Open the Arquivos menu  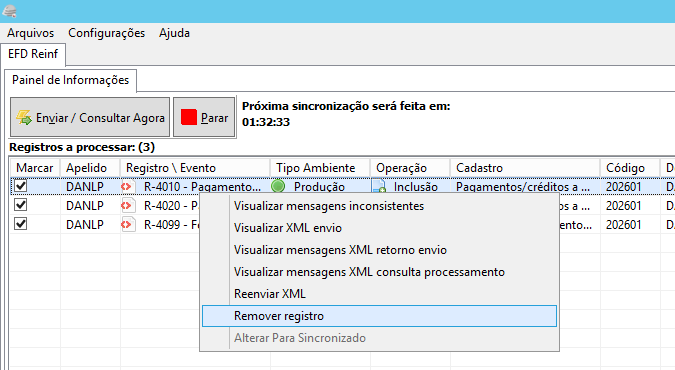click(31, 33)
